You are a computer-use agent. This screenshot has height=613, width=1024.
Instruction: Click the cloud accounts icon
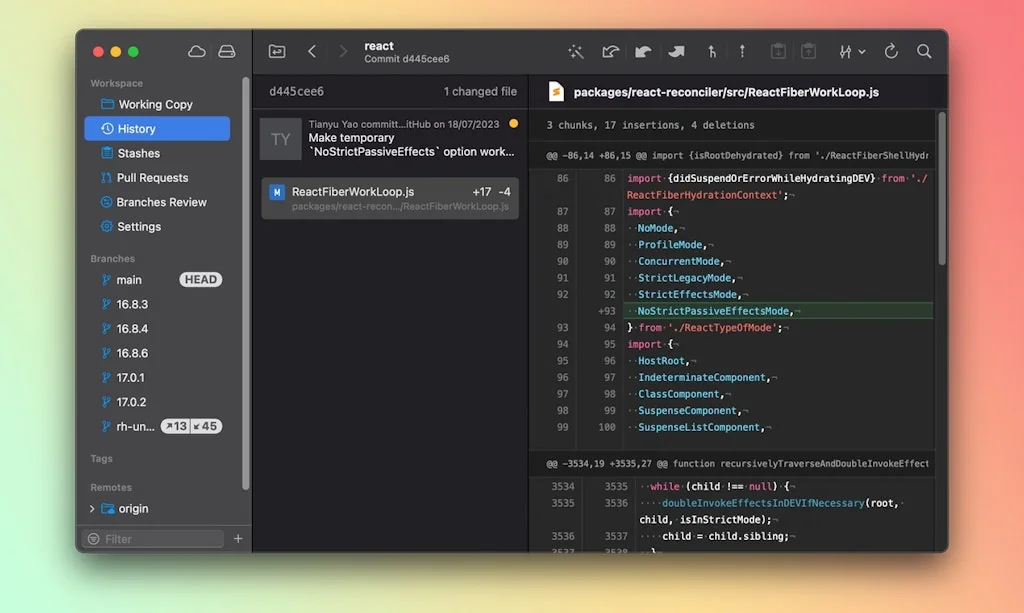tap(196, 50)
